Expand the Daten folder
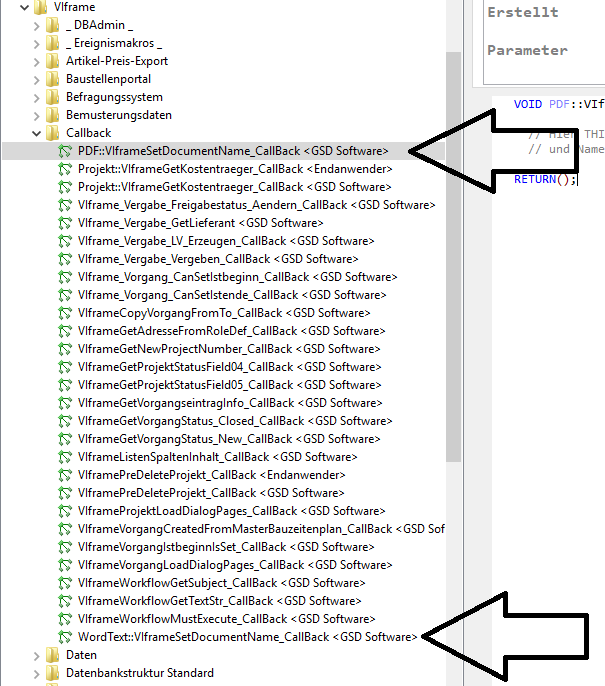The width and height of the screenshot is (605, 686). point(37,655)
